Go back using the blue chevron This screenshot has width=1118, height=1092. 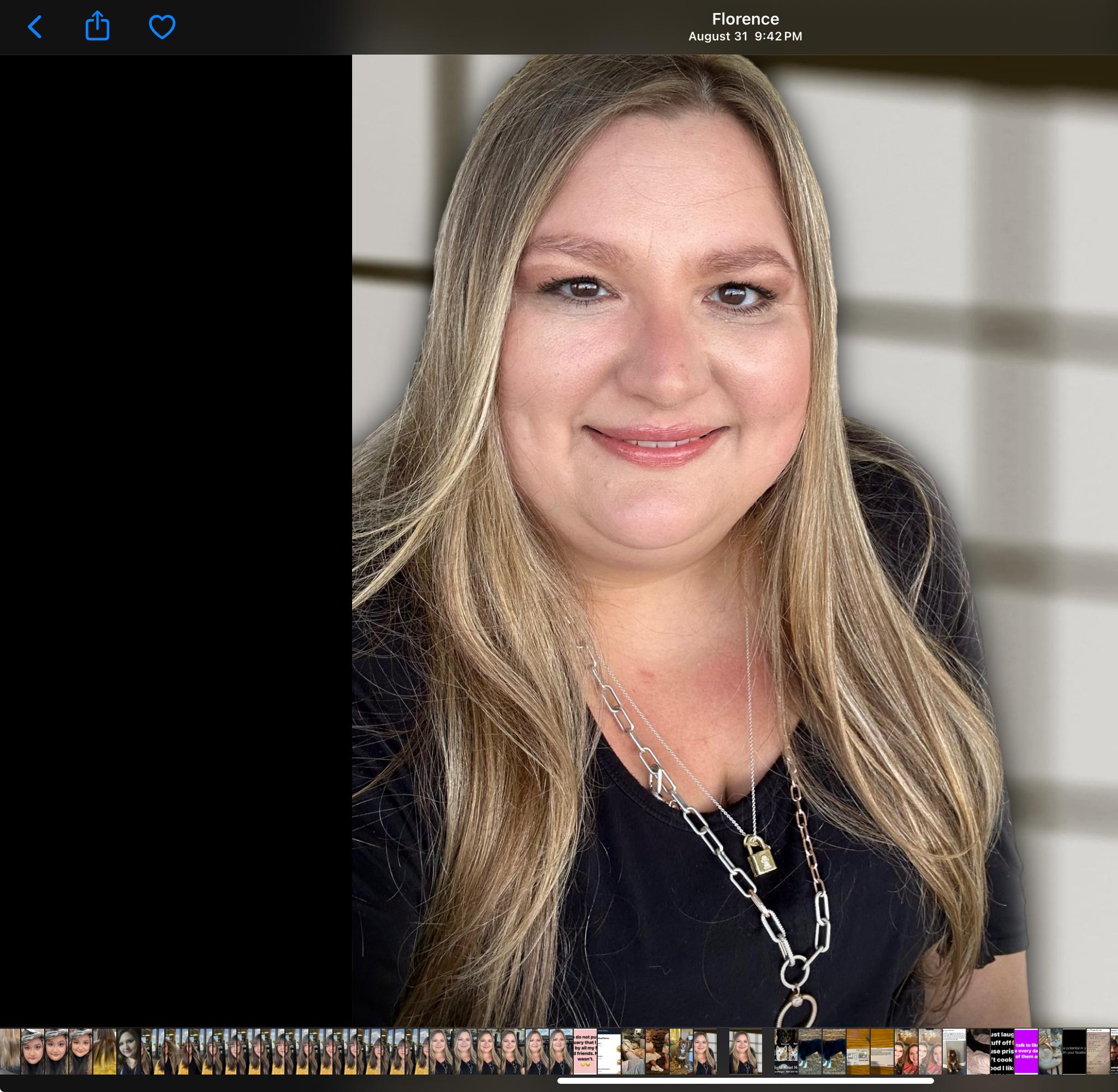point(35,27)
